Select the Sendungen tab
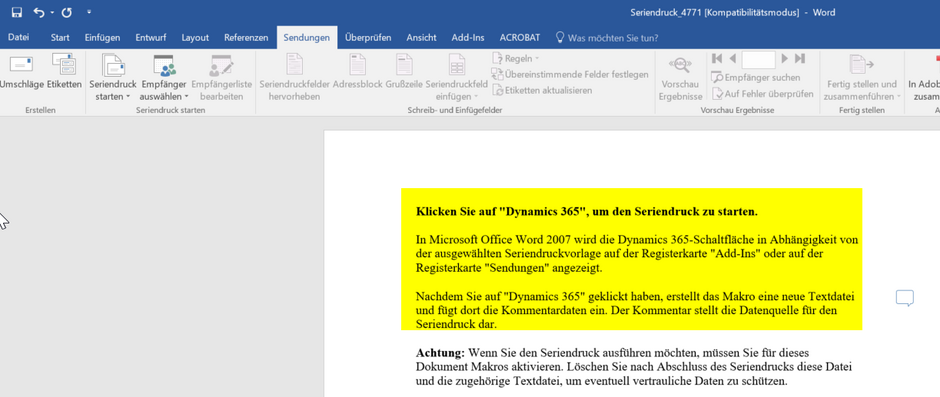This screenshot has height=397, width=940. pyautogui.click(x=307, y=37)
